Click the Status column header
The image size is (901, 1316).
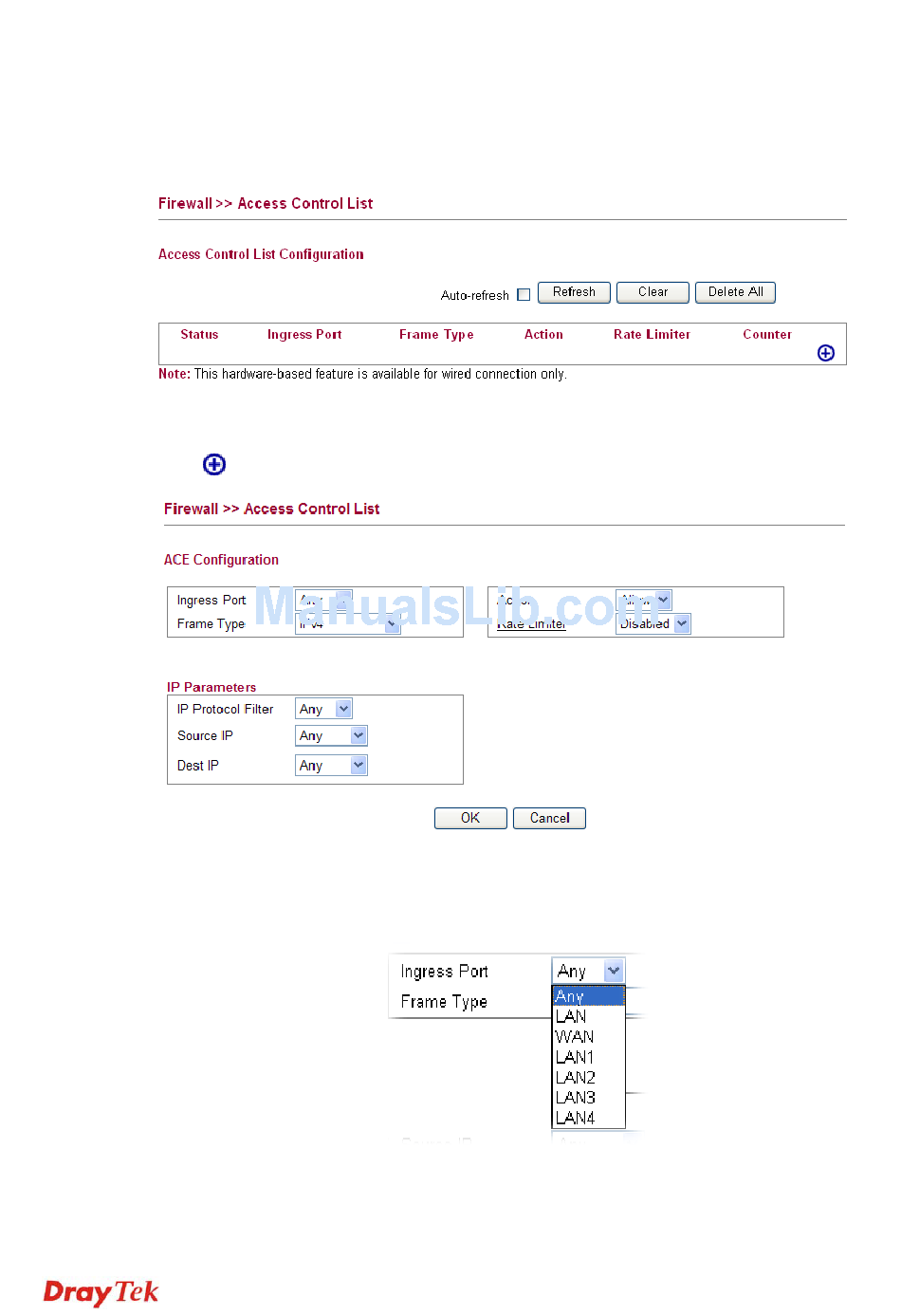tap(199, 334)
